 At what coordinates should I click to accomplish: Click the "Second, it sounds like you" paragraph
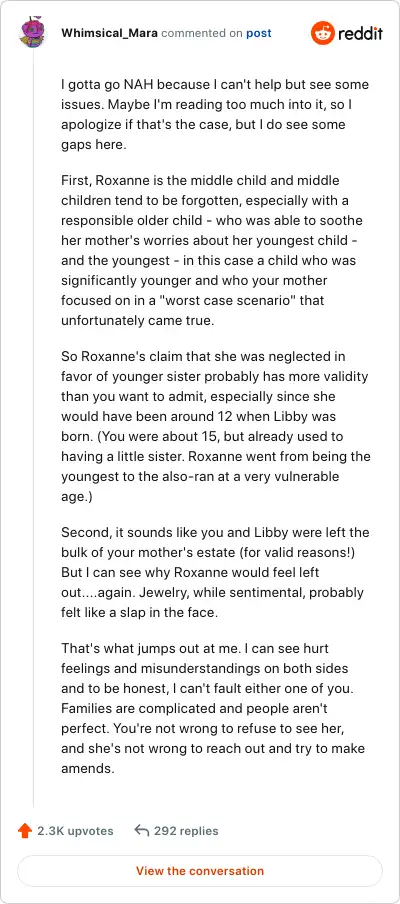(x=215, y=572)
